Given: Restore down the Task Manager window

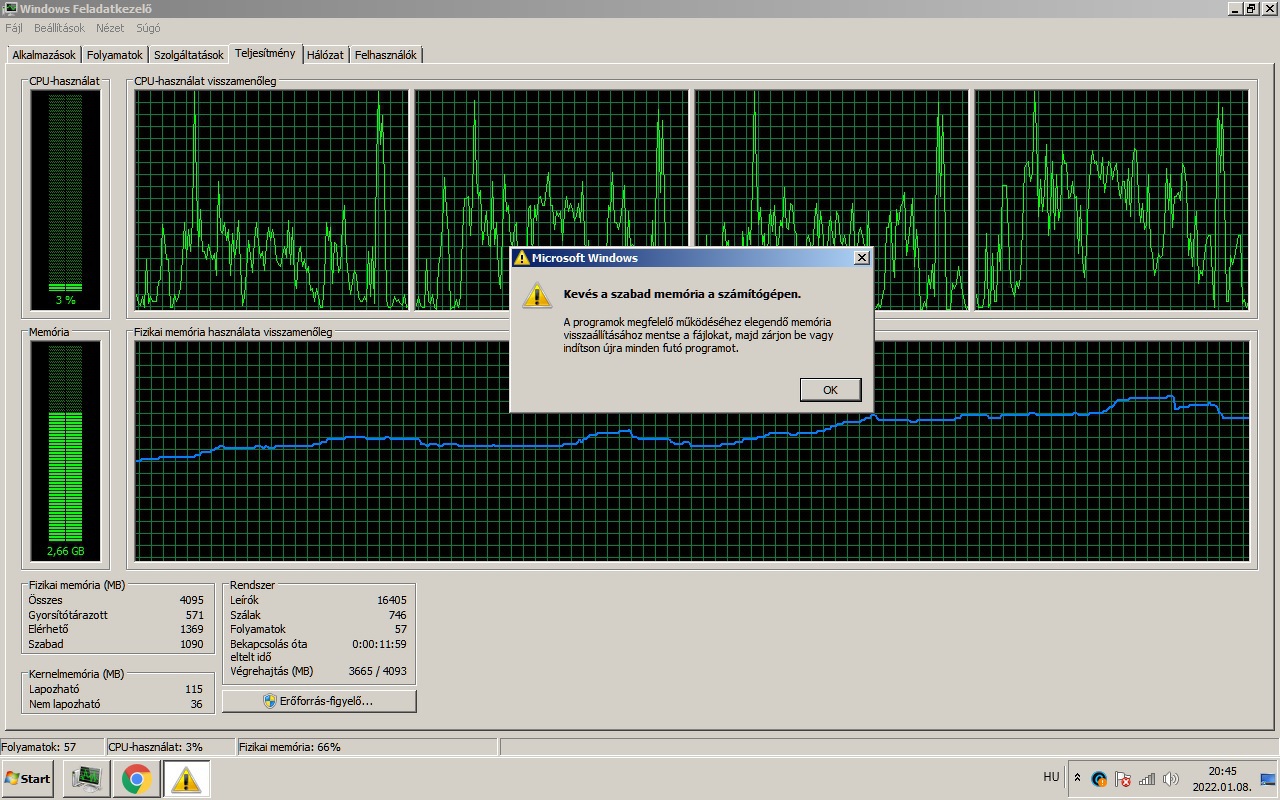Looking at the screenshot, I should 1251,9.
